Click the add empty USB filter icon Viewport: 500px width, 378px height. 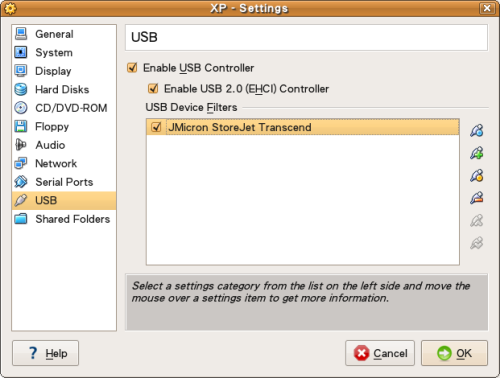pos(477,131)
